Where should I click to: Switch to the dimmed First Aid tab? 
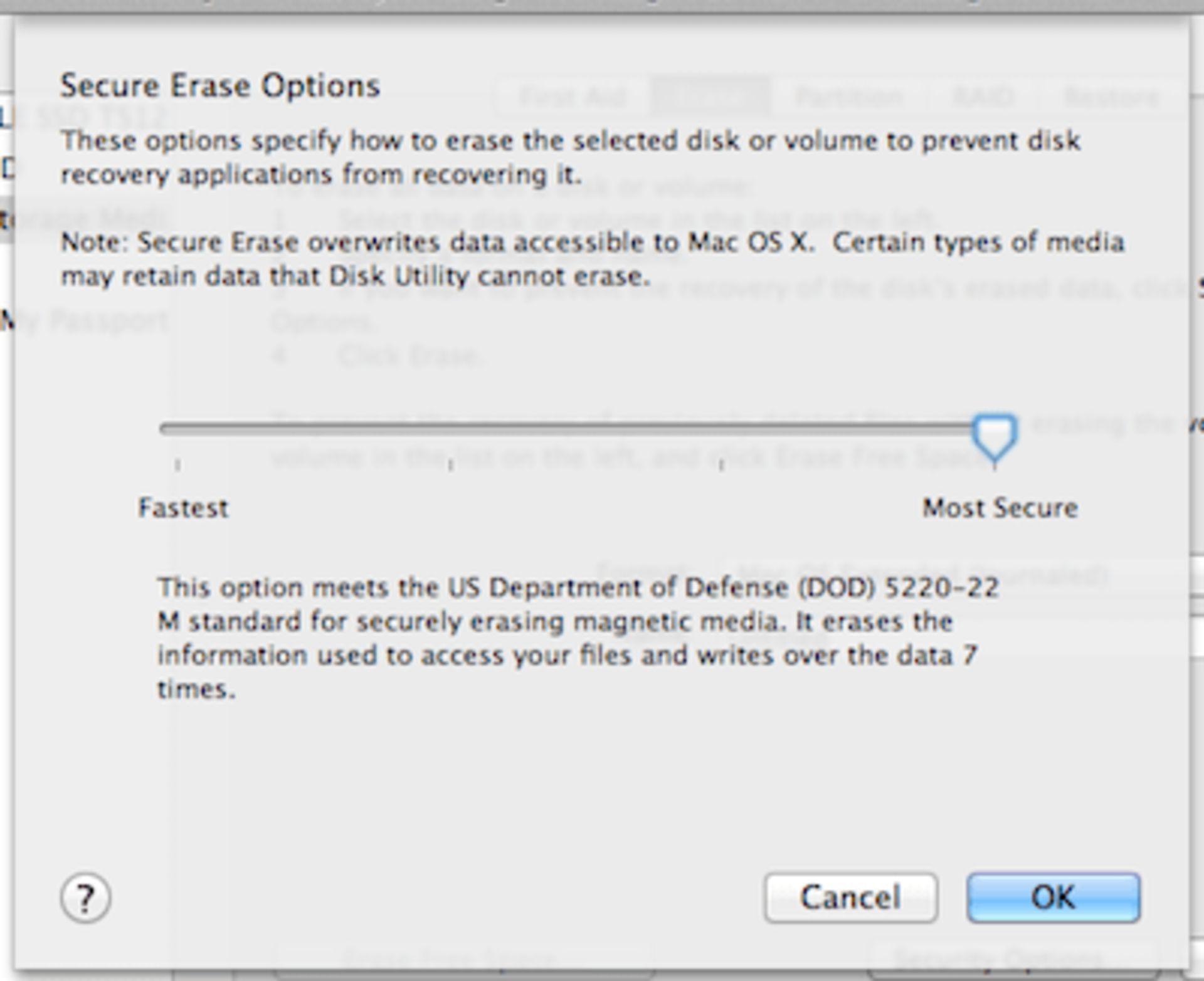(573, 98)
